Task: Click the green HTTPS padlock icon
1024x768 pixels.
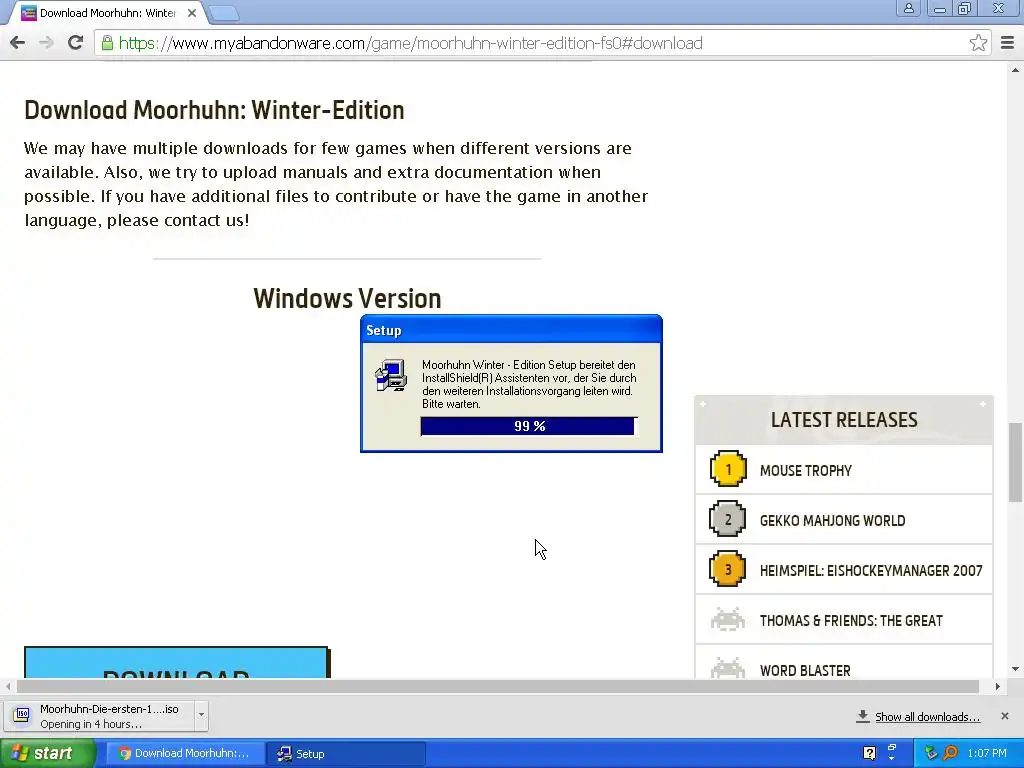Action: click(x=108, y=43)
